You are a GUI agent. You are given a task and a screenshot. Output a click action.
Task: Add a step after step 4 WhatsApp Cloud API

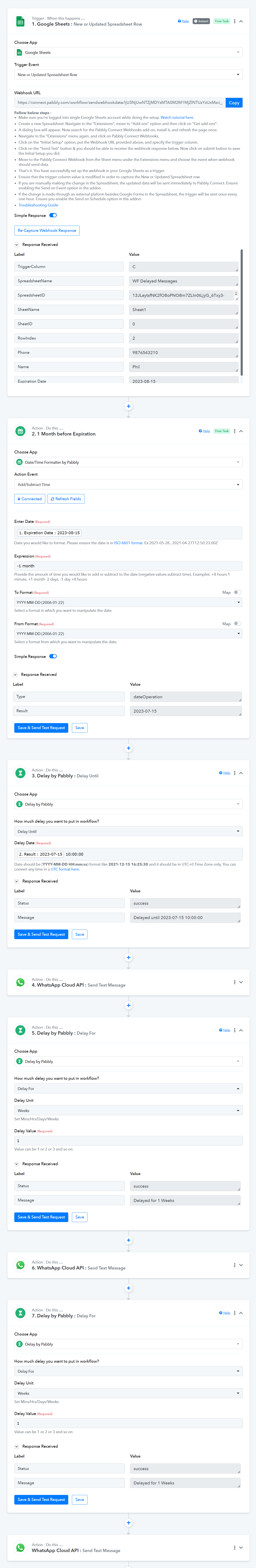coord(128,1006)
